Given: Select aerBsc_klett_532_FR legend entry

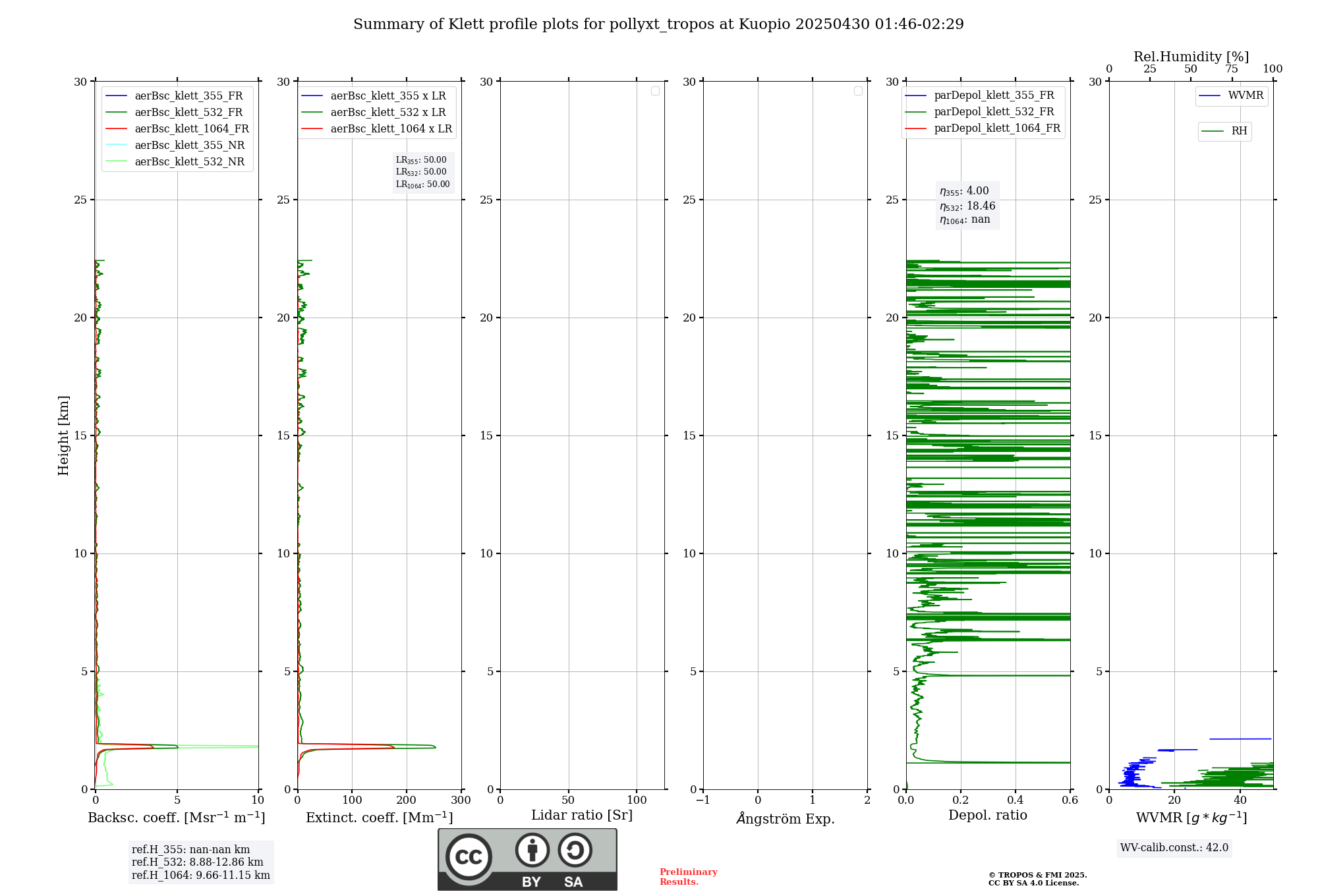Looking at the screenshot, I should (x=176, y=112).
